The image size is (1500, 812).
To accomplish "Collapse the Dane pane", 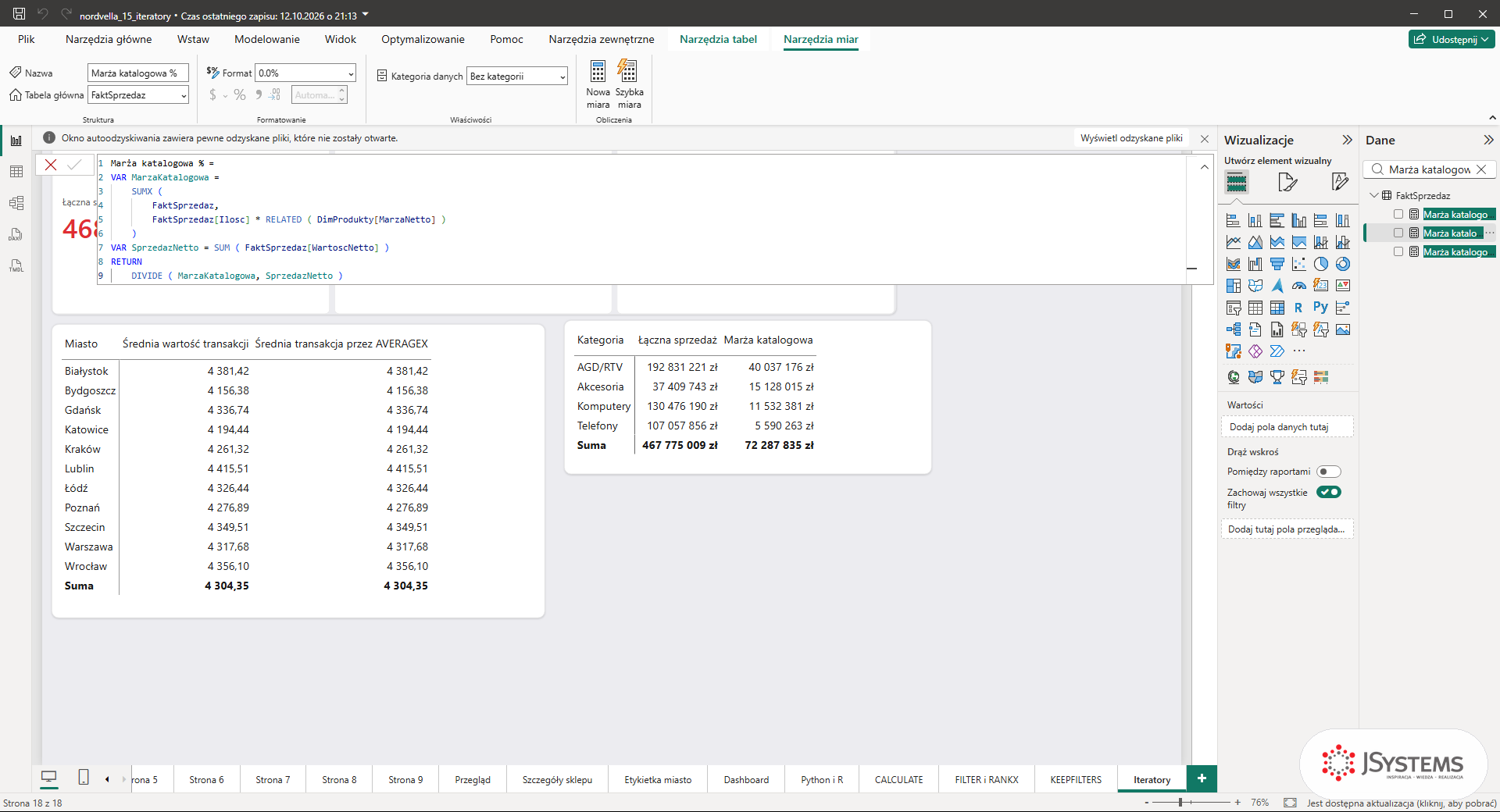I will (x=1488, y=141).
